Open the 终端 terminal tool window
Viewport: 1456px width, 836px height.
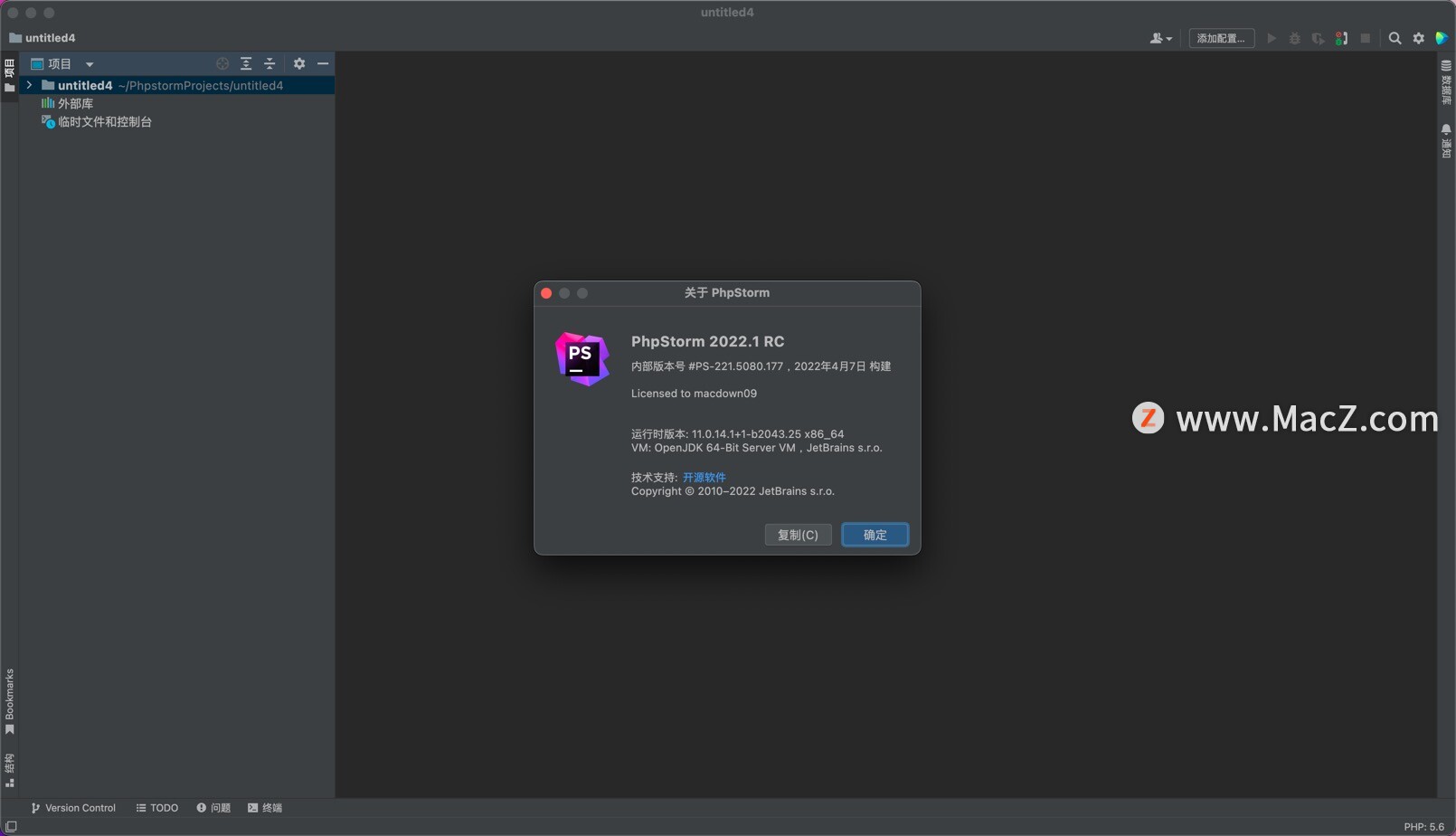265,808
